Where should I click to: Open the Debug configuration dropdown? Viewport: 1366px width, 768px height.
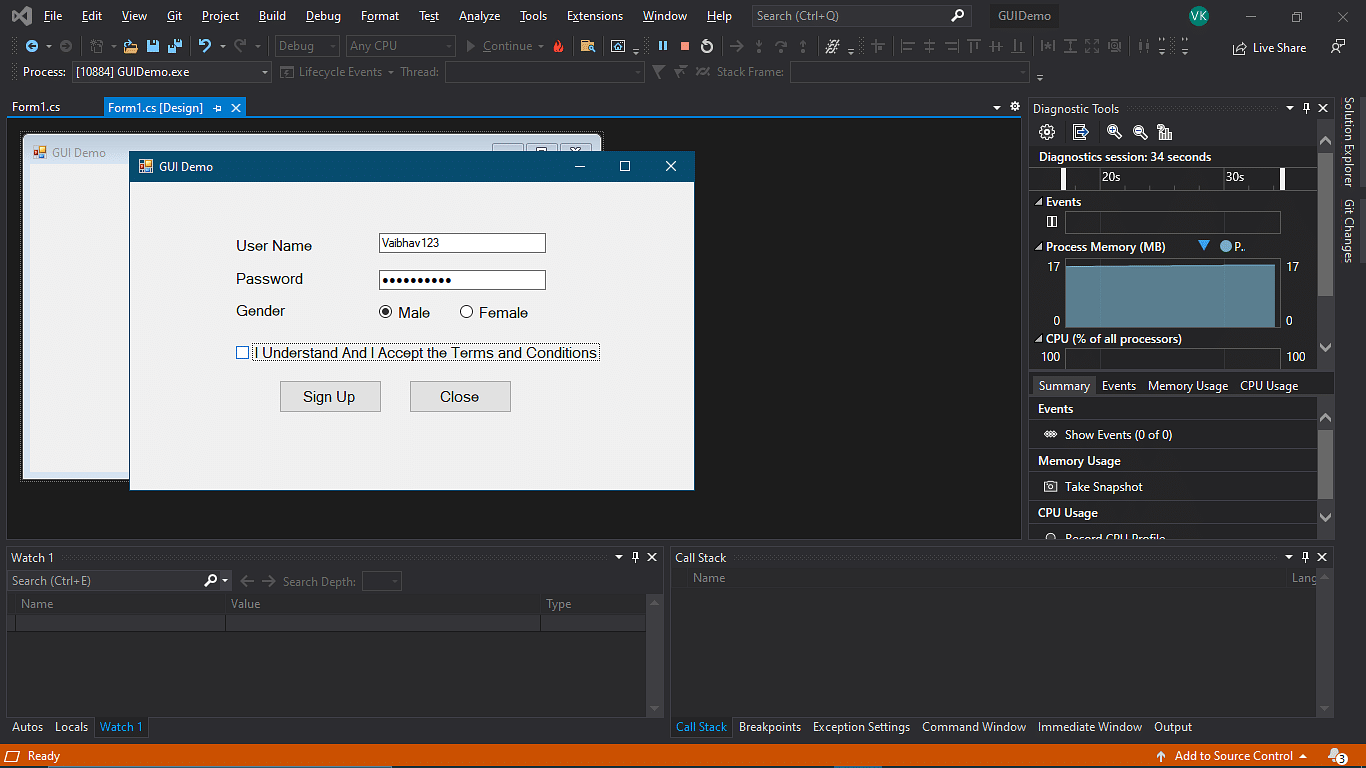(308, 46)
